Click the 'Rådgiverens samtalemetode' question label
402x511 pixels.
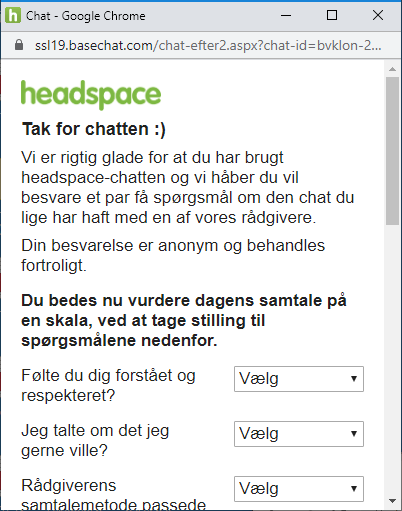pyautogui.click(x=113, y=495)
